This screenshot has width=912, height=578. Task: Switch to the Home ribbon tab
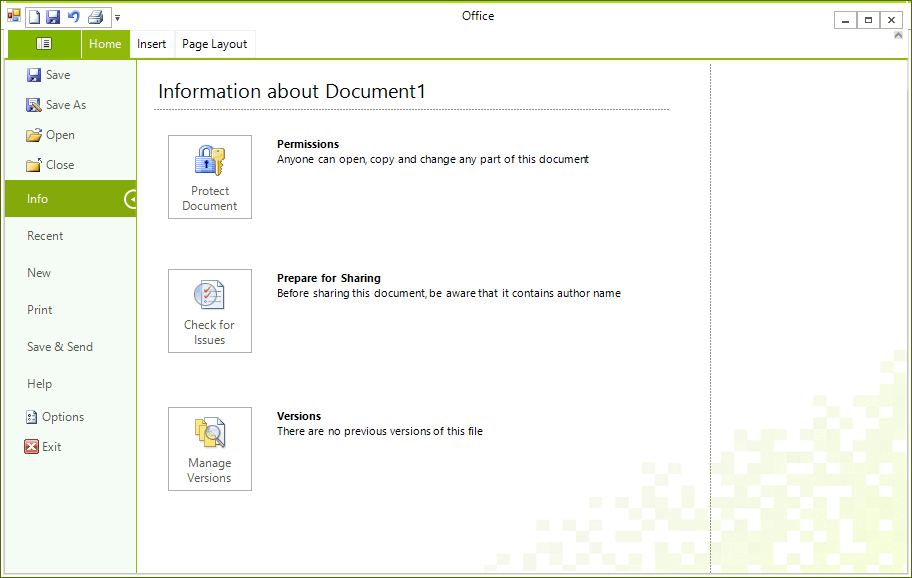(x=105, y=44)
